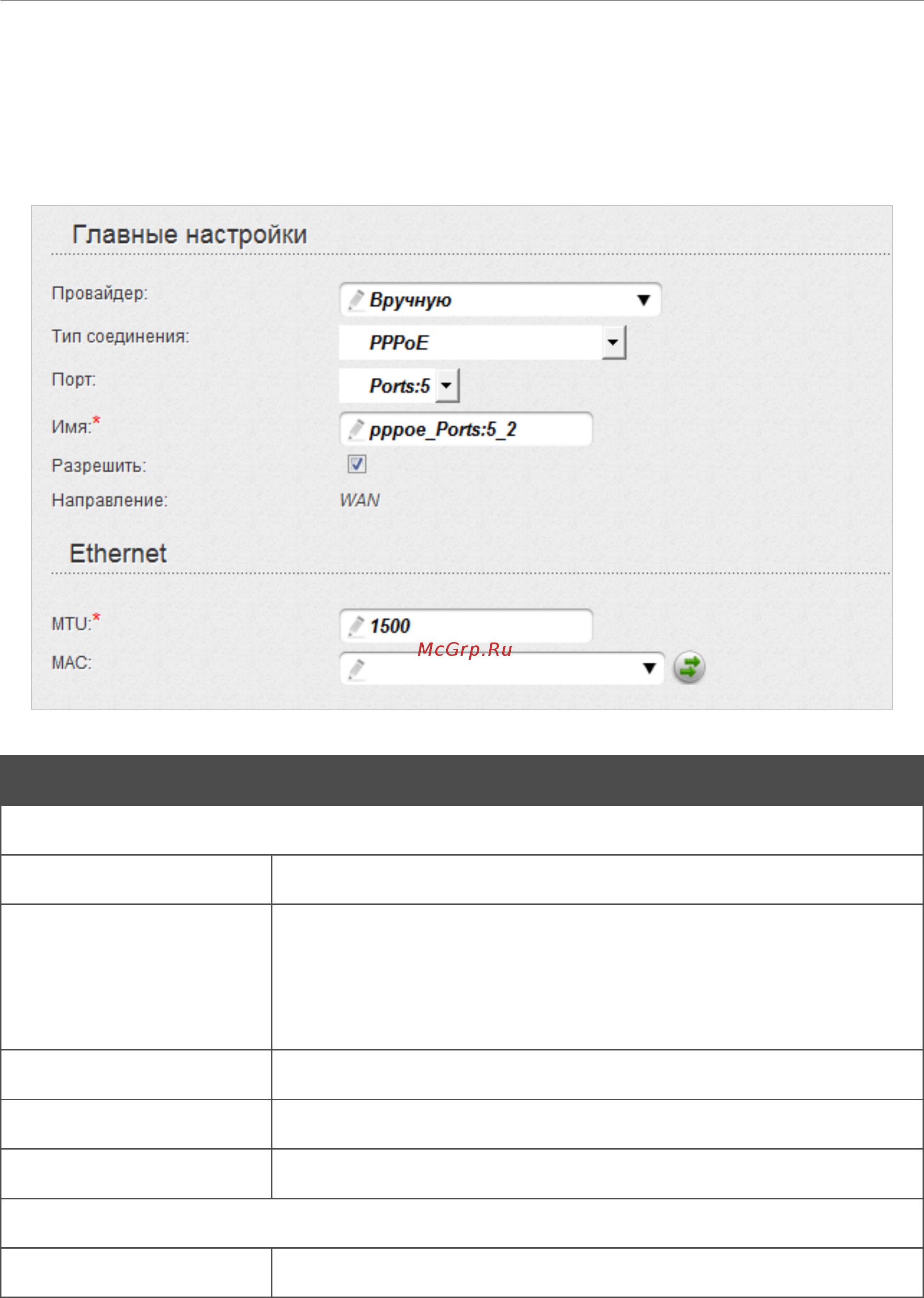Image resolution: width=924 pixels, height=1298 pixels.
Task: Click the MAC label
Action: [72, 663]
